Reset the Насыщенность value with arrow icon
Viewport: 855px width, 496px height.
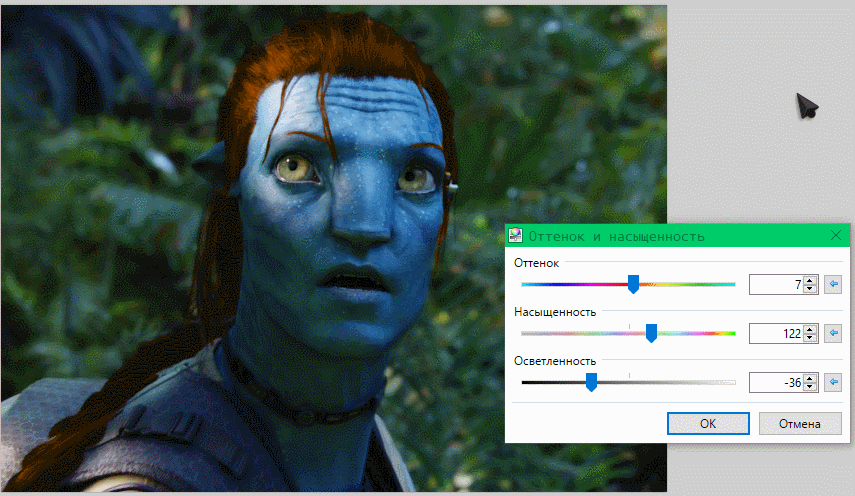[x=835, y=333]
